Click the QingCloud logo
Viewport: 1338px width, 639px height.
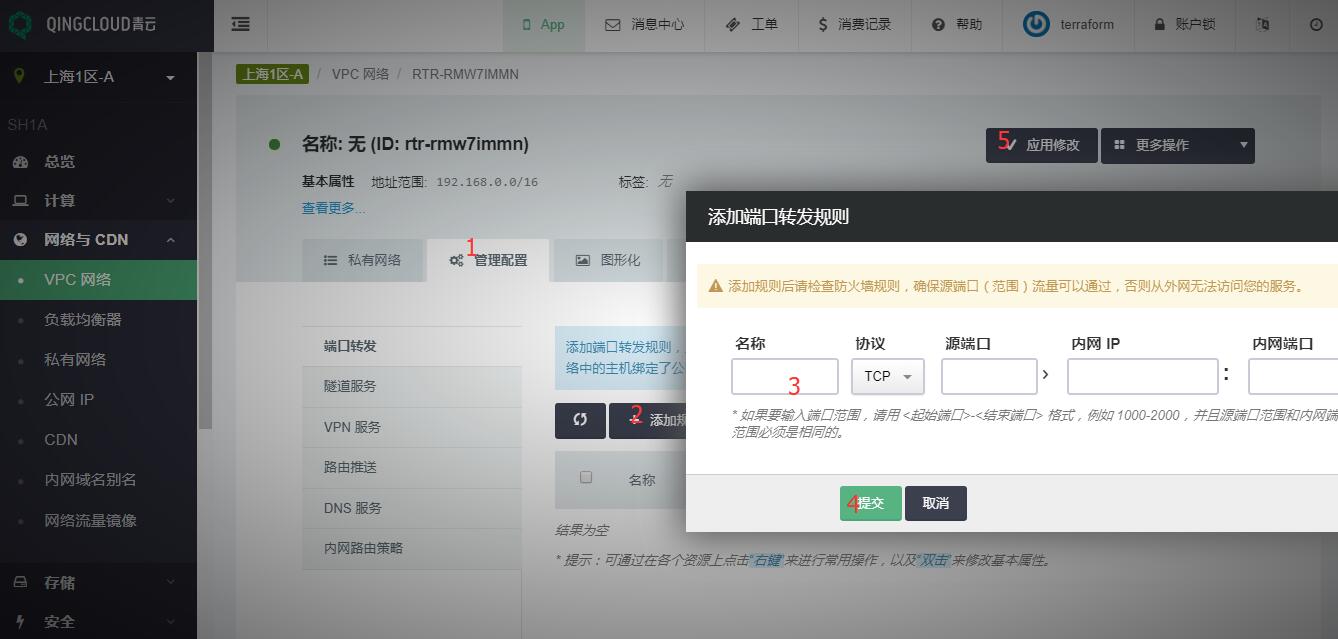pyautogui.click(x=85, y=25)
